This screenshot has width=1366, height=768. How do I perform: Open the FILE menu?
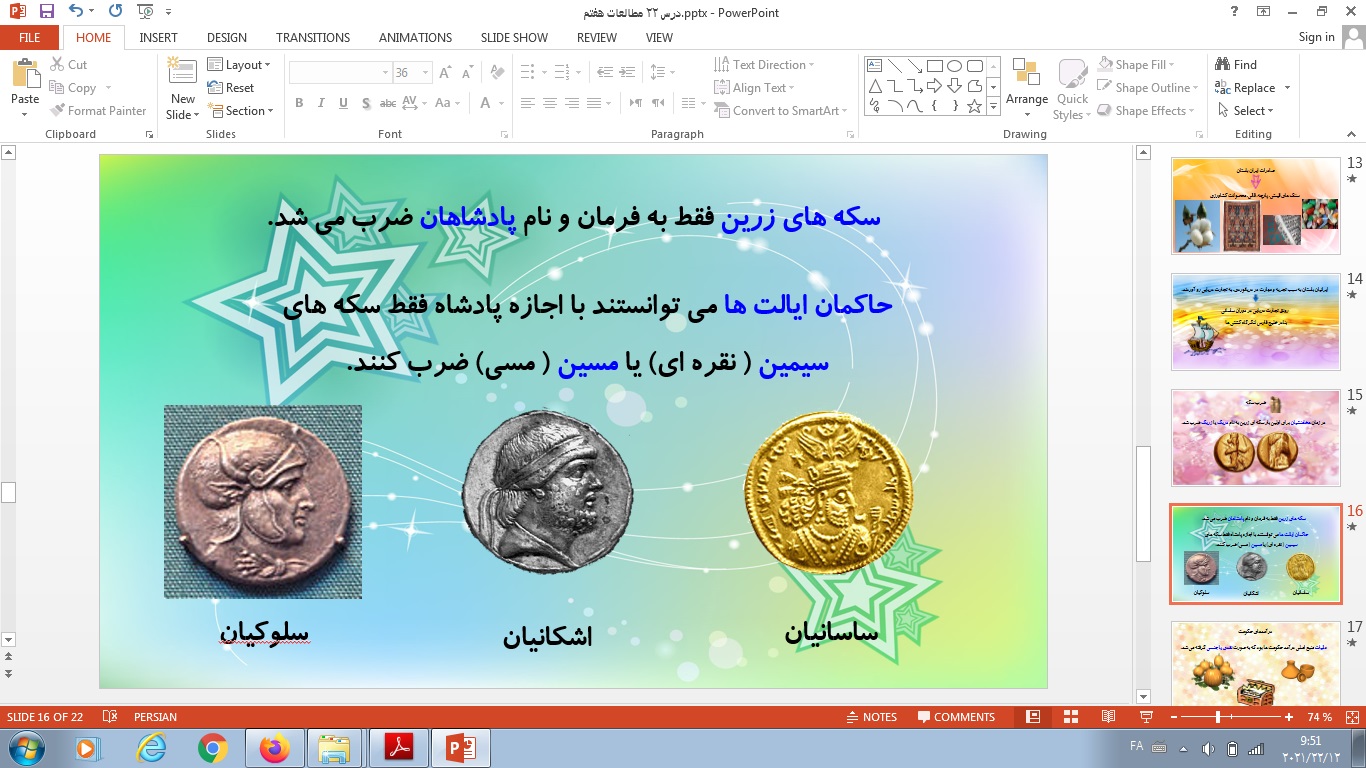click(29, 36)
